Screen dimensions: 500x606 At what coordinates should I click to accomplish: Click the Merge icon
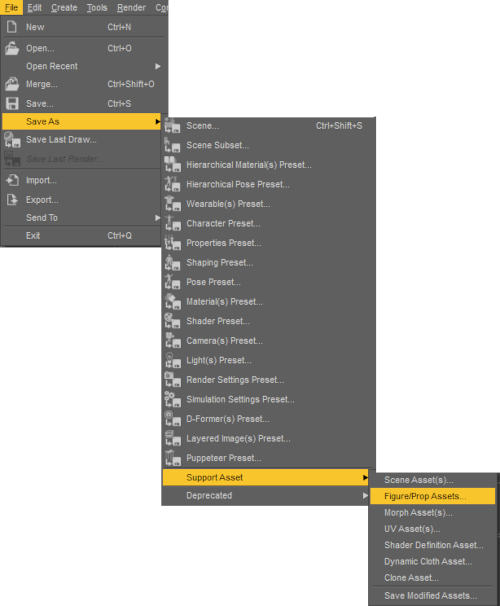12,84
